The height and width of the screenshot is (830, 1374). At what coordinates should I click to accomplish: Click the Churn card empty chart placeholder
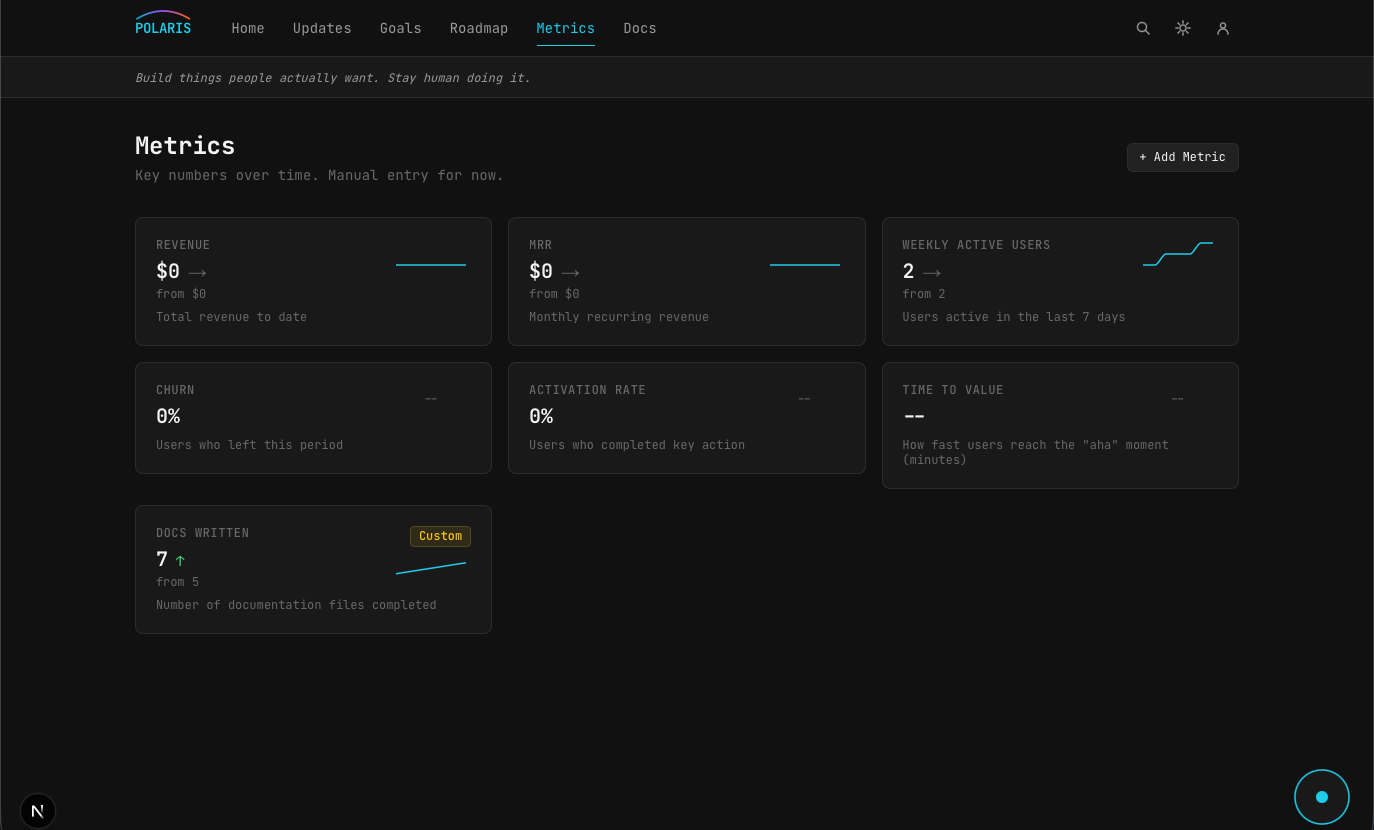pos(431,399)
